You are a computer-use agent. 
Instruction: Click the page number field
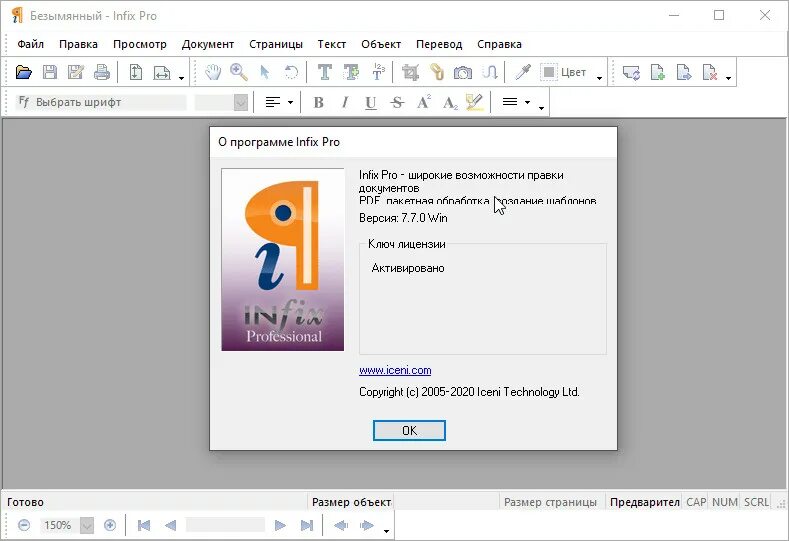point(225,525)
